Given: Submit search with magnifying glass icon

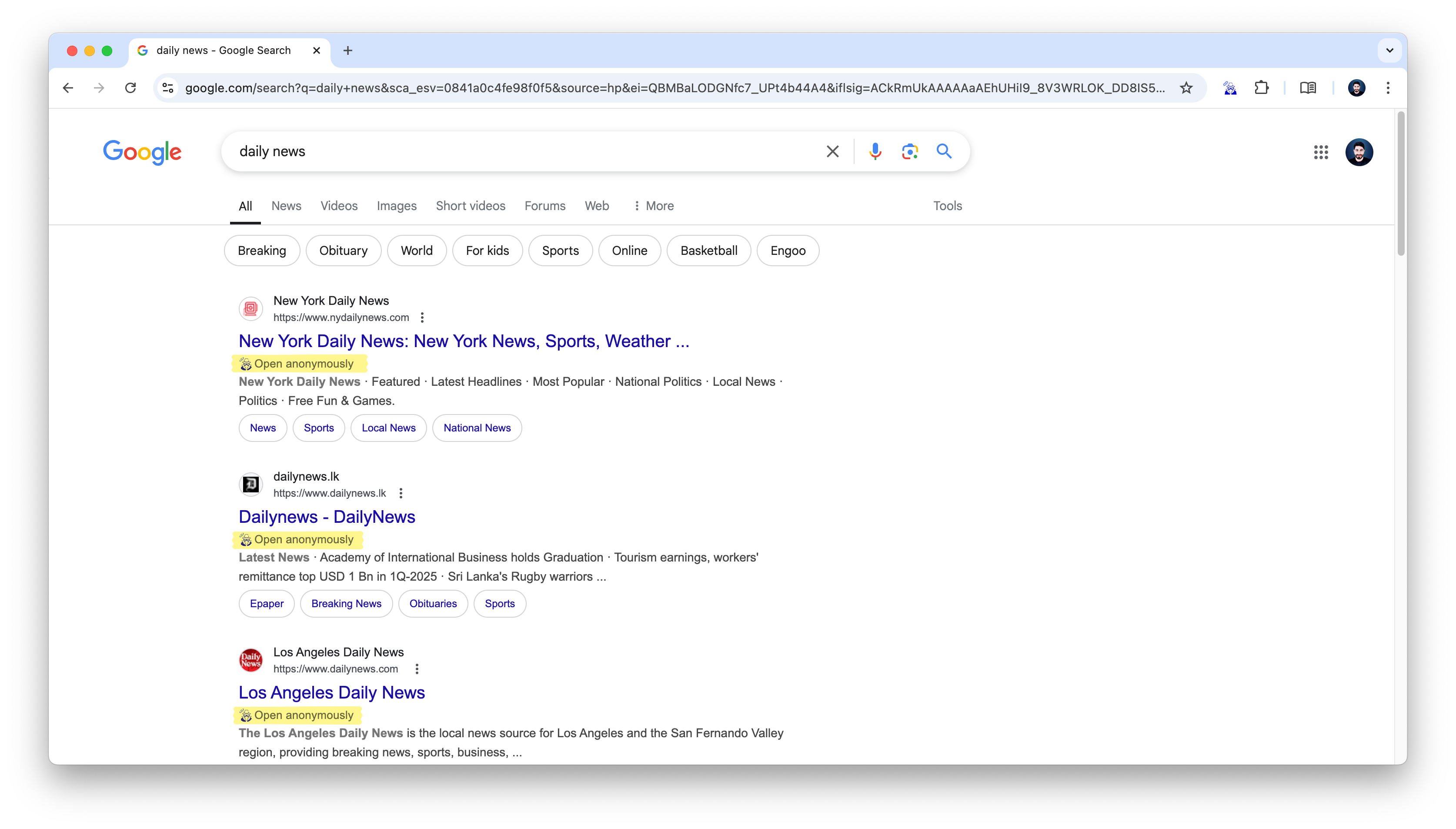Looking at the screenshot, I should click(x=944, y=151).
